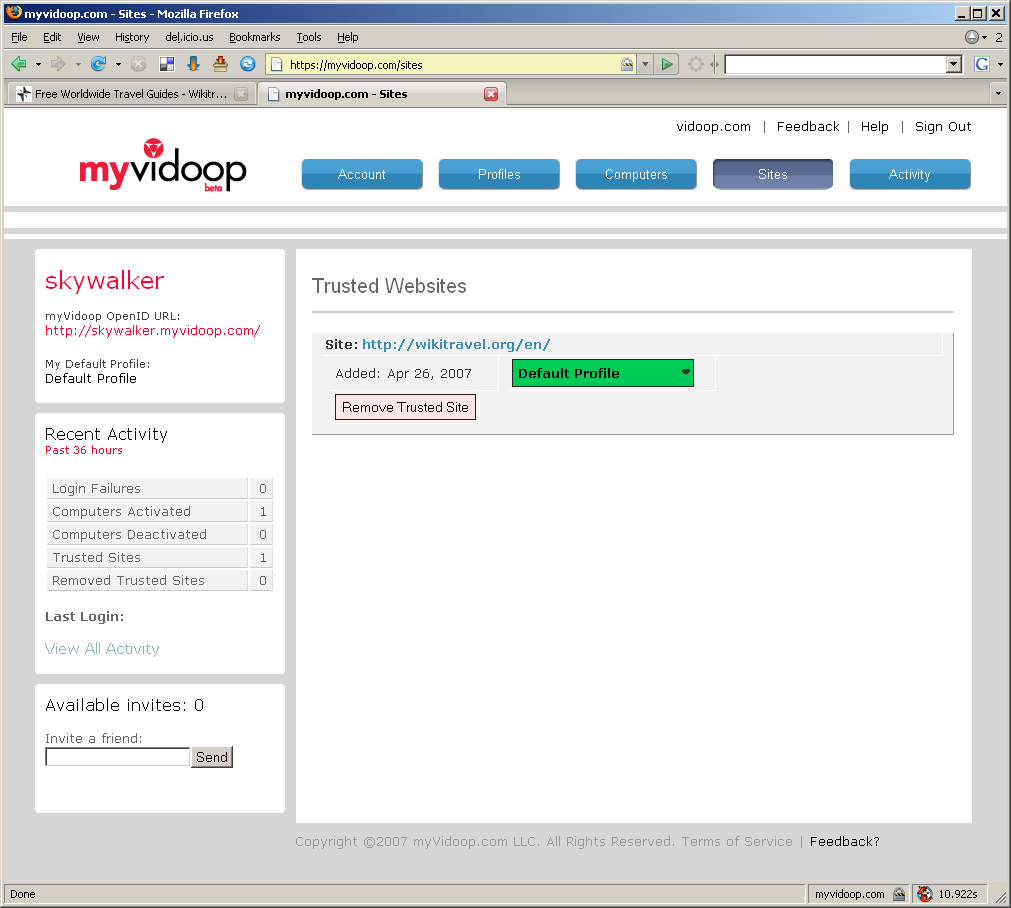Open the Bookmarks menu
Screen dimensions: 1011x908
(x=255, y=37)
